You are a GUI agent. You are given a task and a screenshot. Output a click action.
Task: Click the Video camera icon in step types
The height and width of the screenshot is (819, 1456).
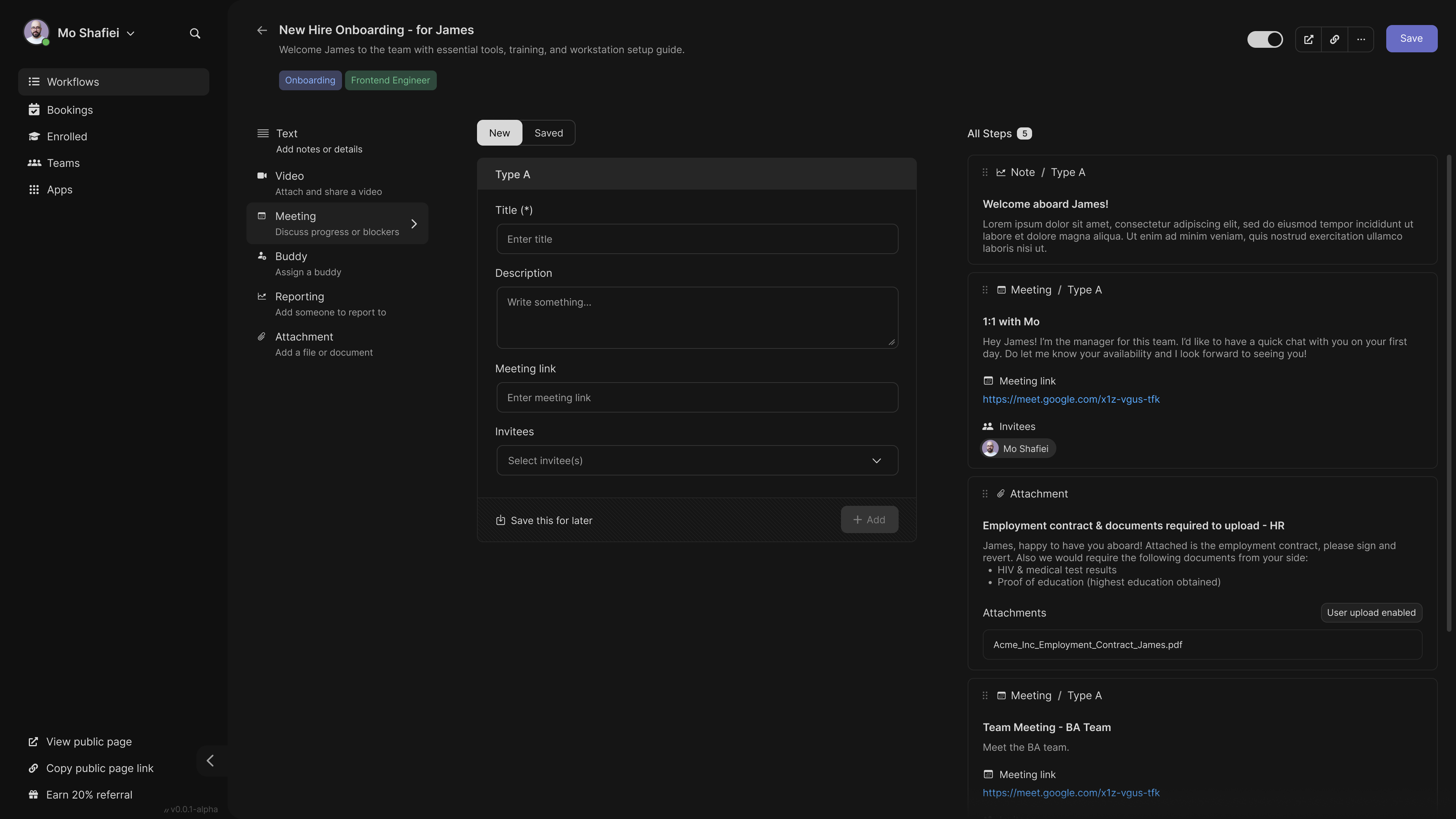coord(262,176)
